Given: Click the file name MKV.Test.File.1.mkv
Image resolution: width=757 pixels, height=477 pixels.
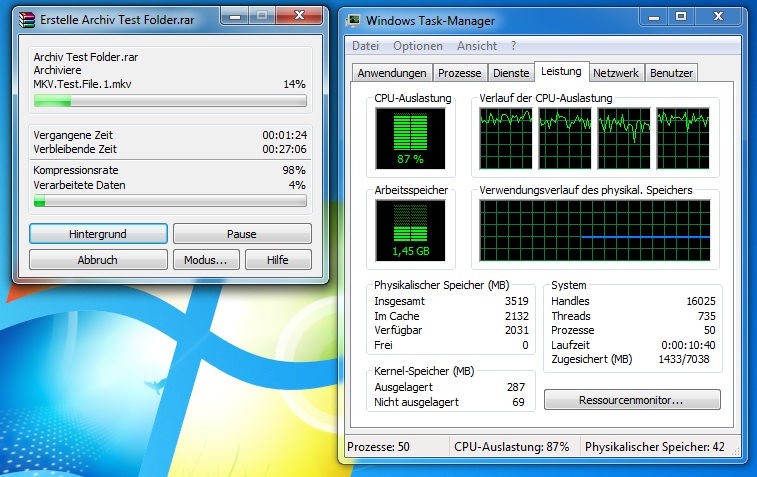Looking at the screenshot, I should pyautogui.click(x=82, y=84).
